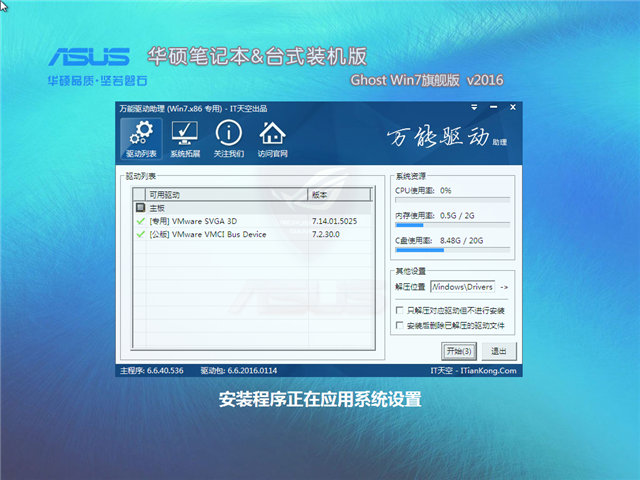Screen dimensions: 640x480
Task: Uncheck the VMware VMCI Bus Device checkmark
Action: pos(139,234)
